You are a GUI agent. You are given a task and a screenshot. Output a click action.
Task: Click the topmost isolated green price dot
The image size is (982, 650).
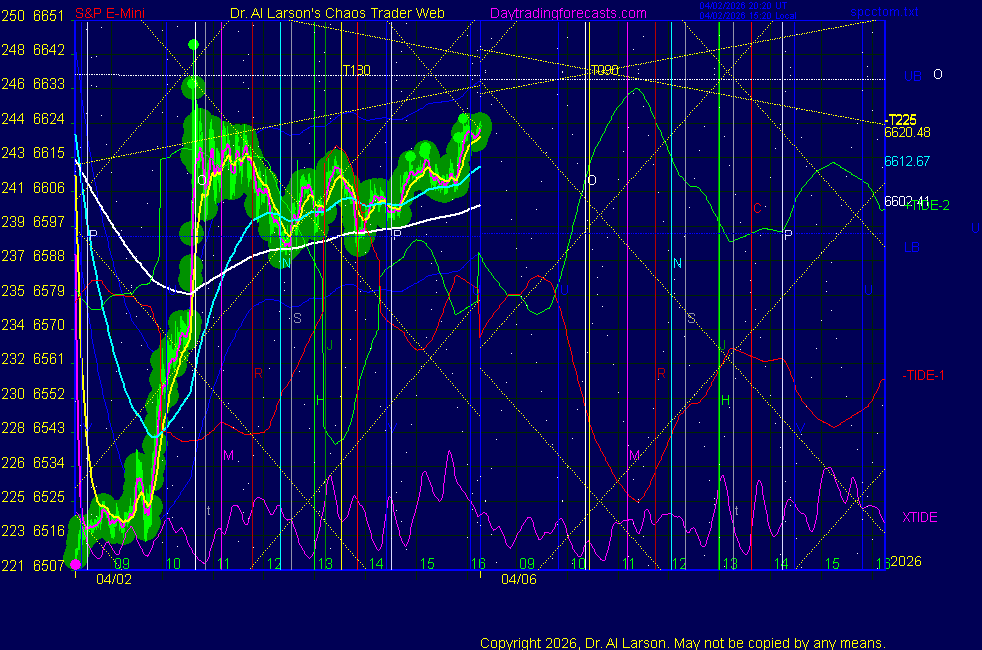point(193,45)
